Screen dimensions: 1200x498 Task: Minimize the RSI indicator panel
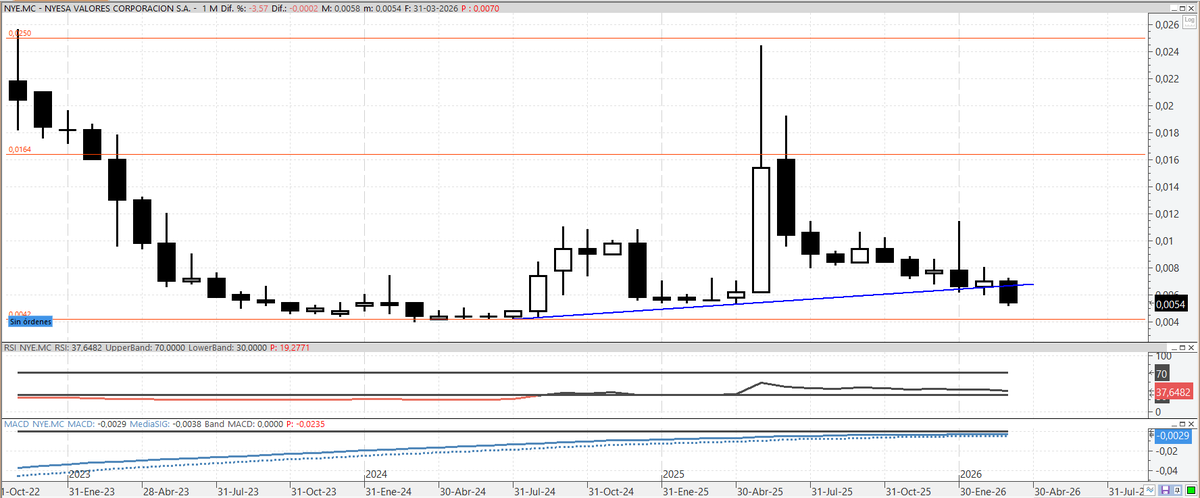click(x=1174, y=347)
